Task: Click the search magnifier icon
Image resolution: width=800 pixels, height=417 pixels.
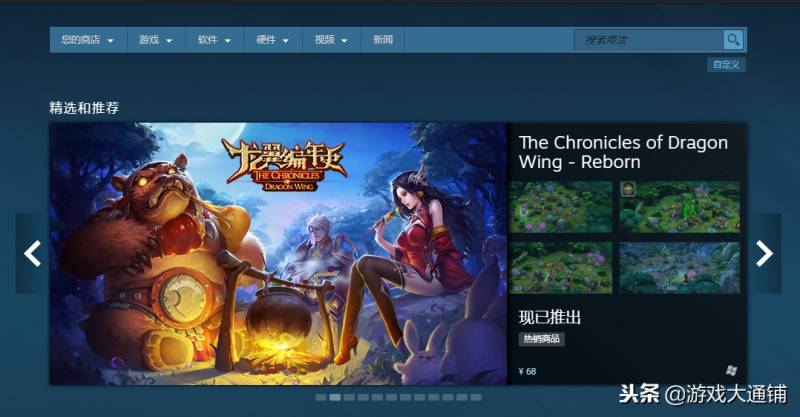Action: pyautogui.click(x=733, y=40)
